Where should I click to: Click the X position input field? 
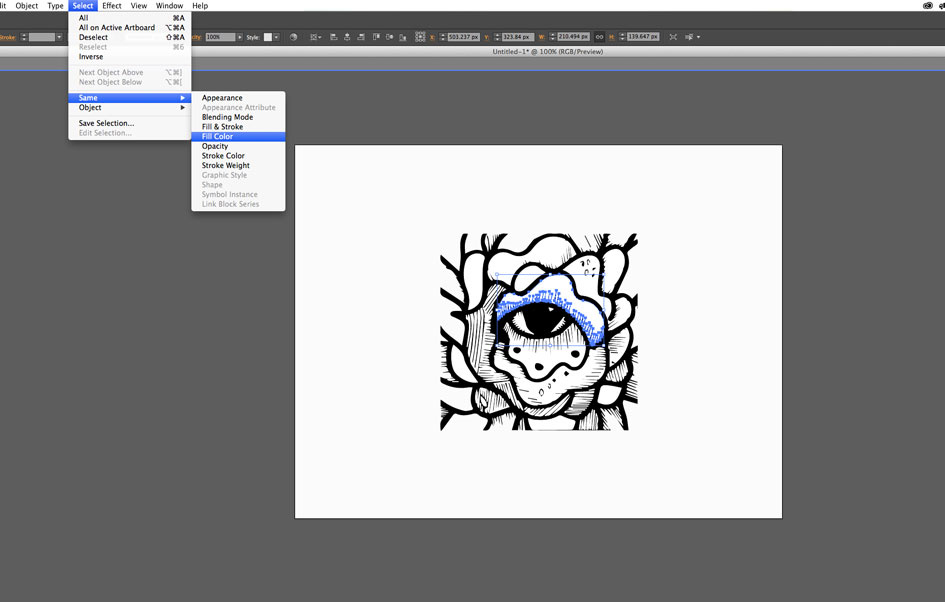462,37
